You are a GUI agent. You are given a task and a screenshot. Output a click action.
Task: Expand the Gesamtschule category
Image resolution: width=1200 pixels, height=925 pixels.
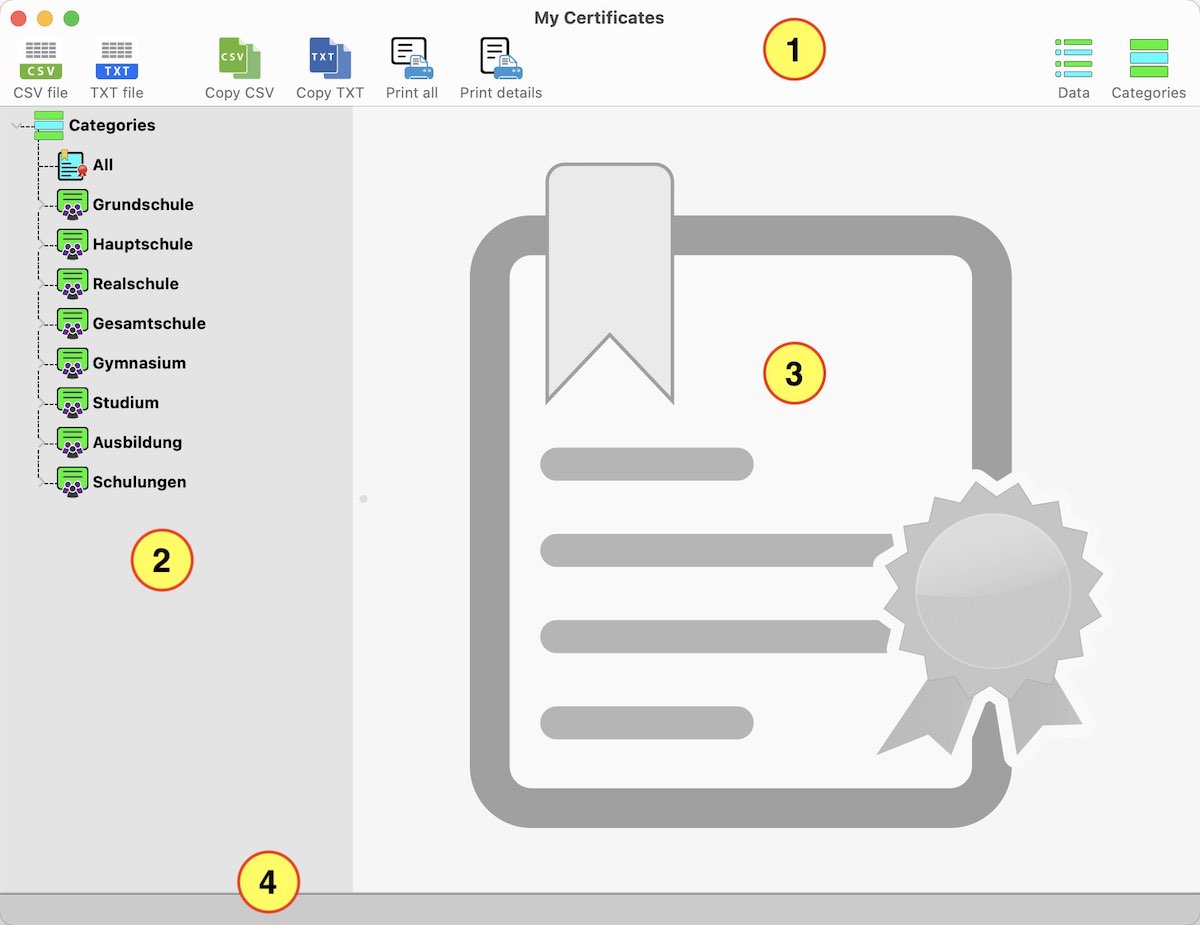pos(41,324)
